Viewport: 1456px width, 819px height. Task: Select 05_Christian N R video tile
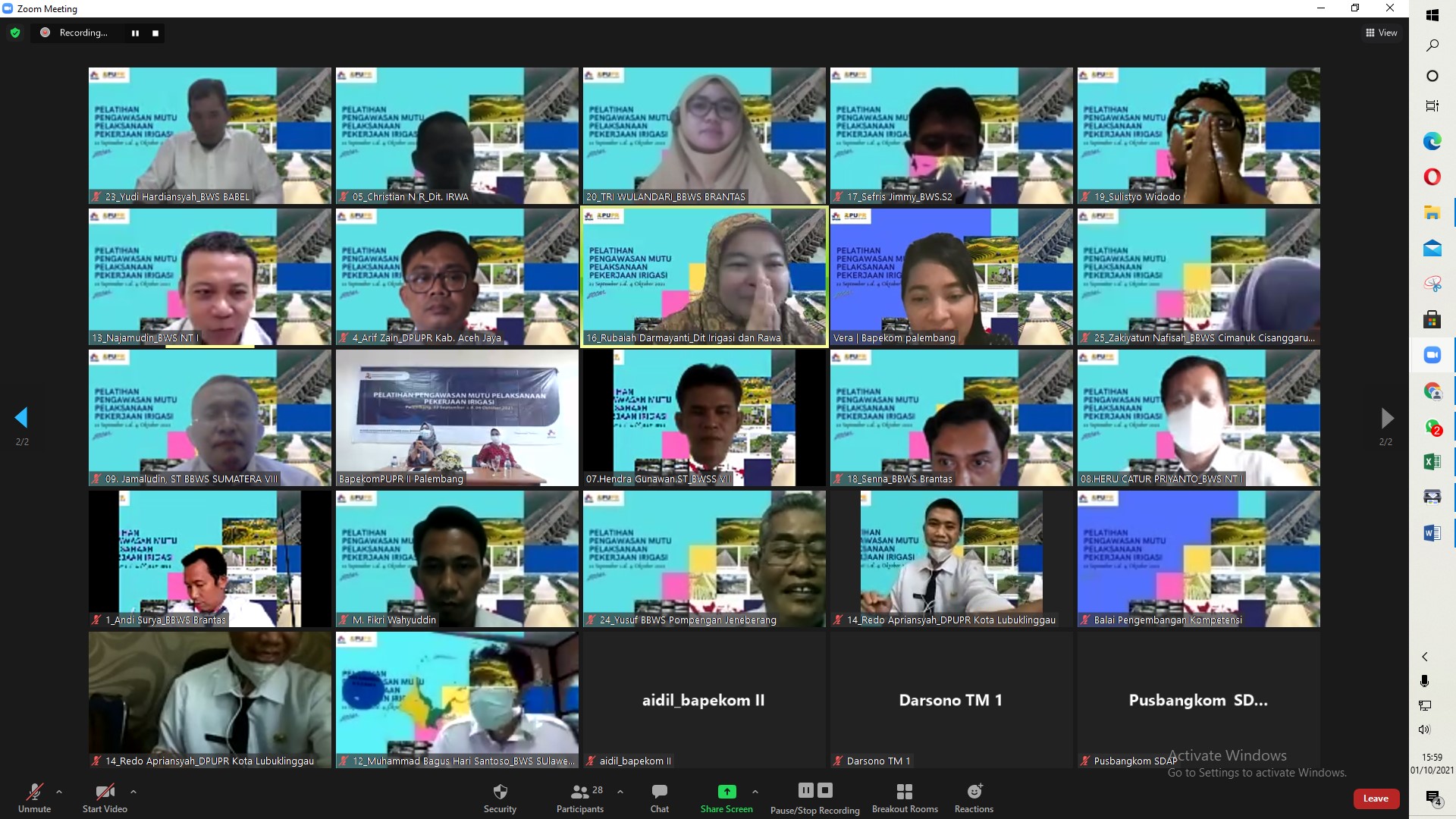click(x=457, y=136)
